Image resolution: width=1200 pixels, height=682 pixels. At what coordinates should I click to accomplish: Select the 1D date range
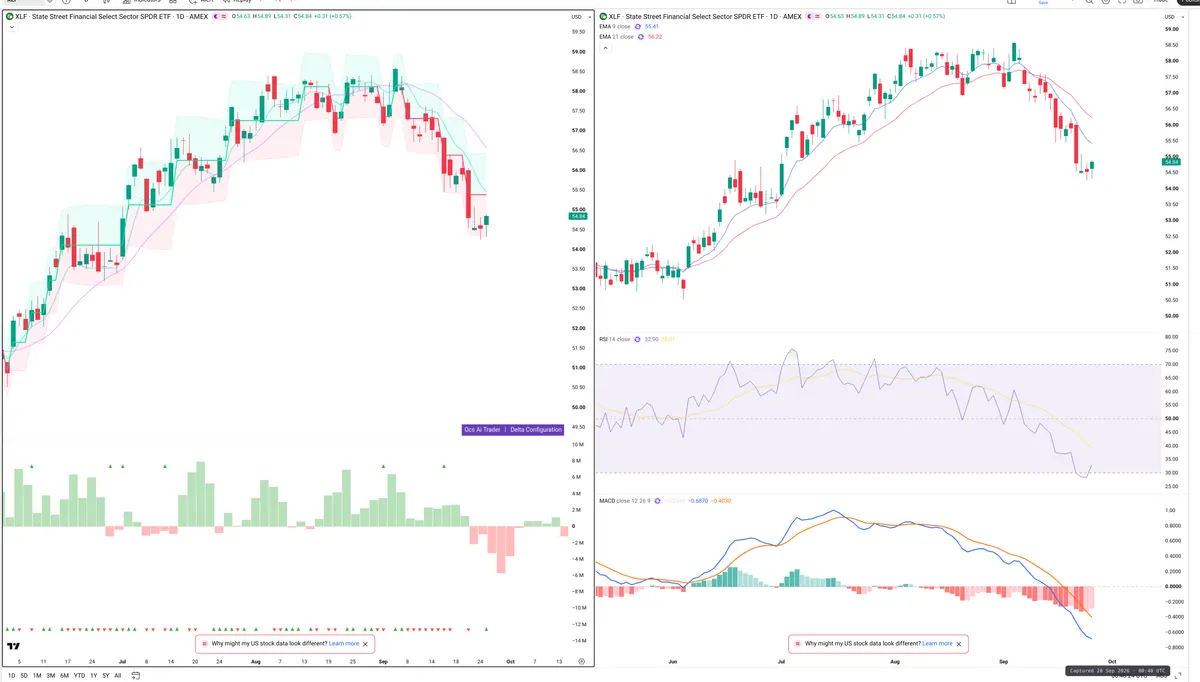coord(12,676)
